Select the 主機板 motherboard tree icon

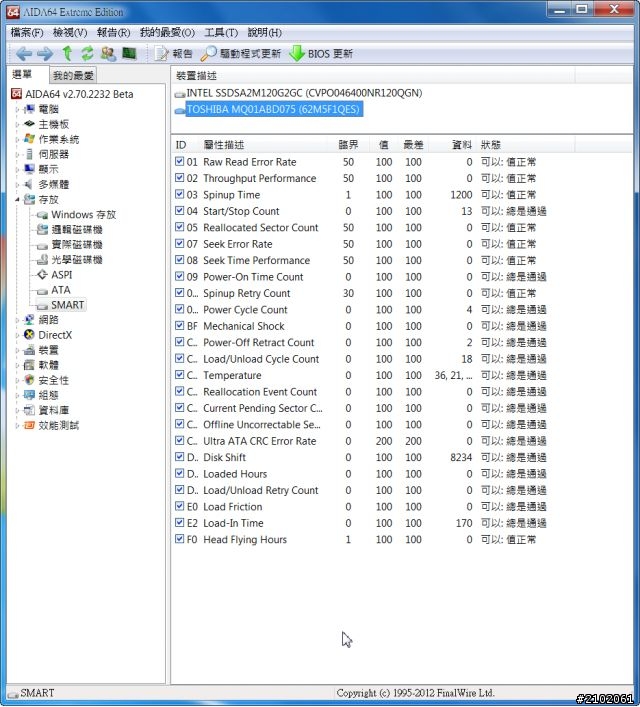[x=29, y=124]
